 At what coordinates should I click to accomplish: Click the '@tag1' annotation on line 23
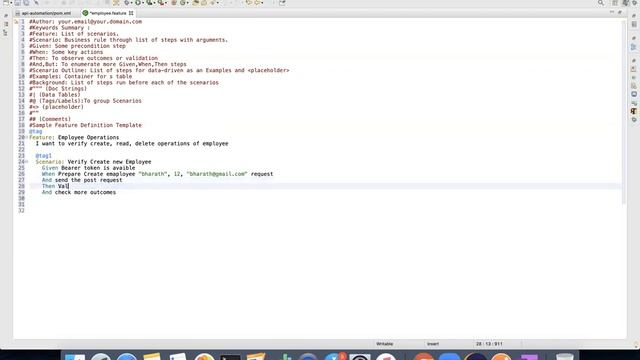click(x=43, y=156)
